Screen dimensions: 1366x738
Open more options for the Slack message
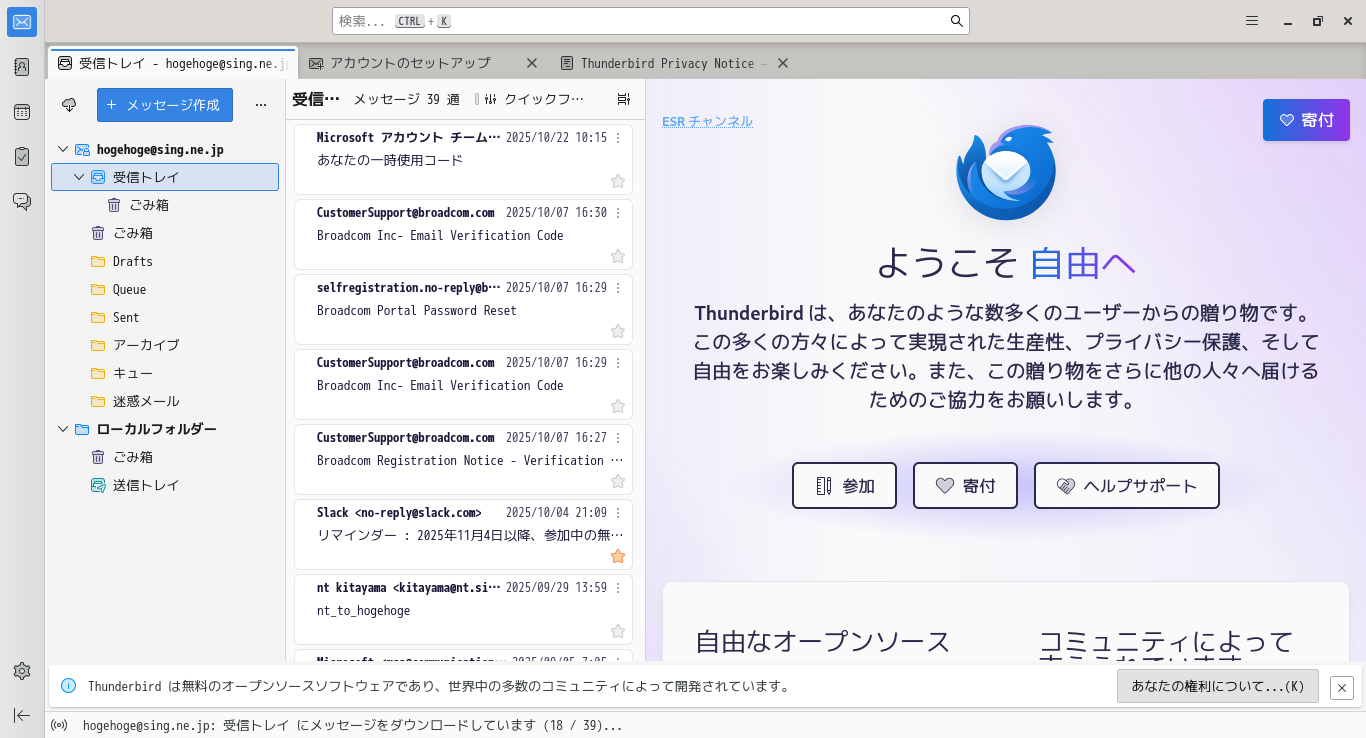[x=618, y=513]
